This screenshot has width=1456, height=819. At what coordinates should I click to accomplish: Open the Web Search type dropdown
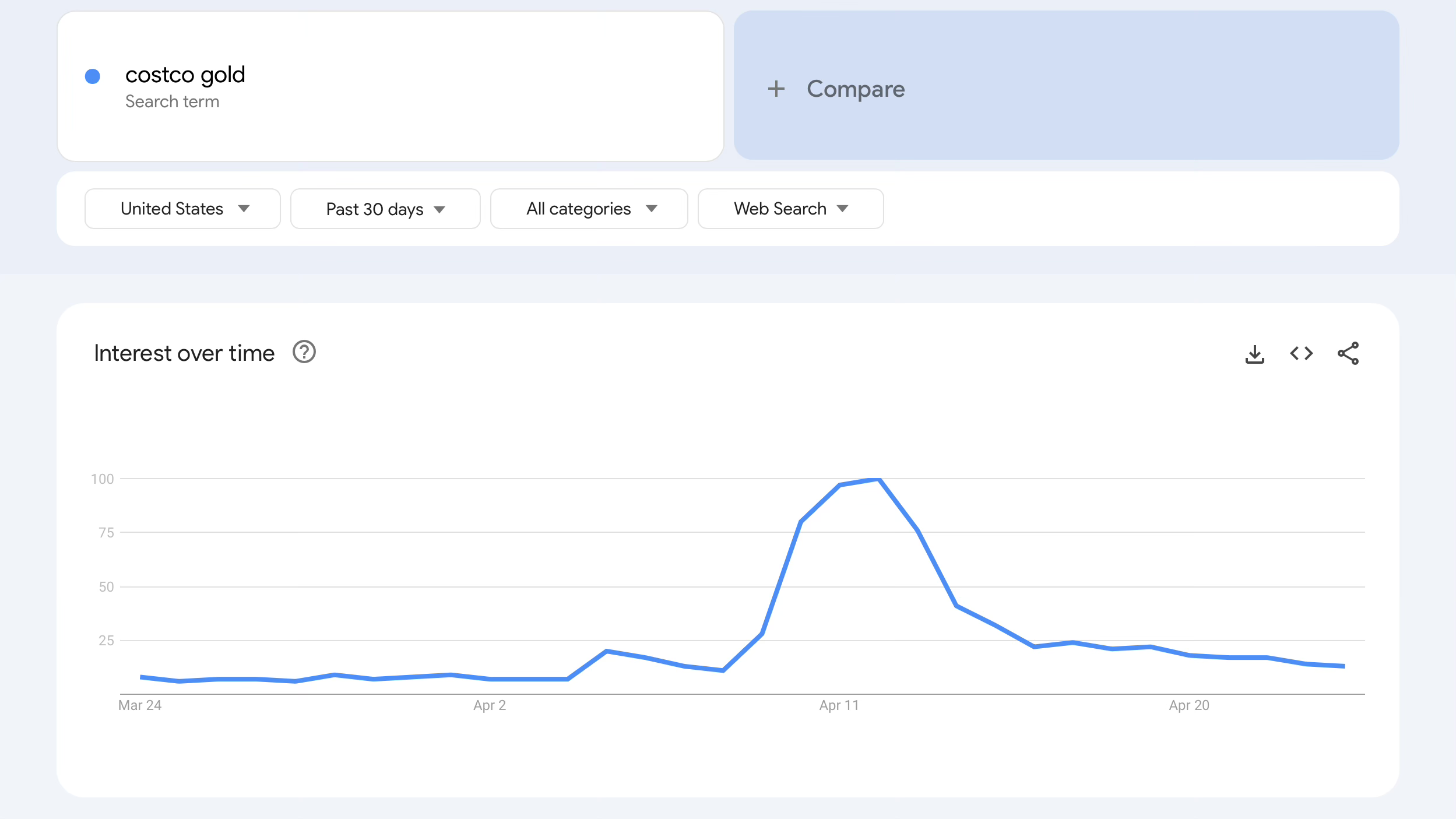(790, 209)
